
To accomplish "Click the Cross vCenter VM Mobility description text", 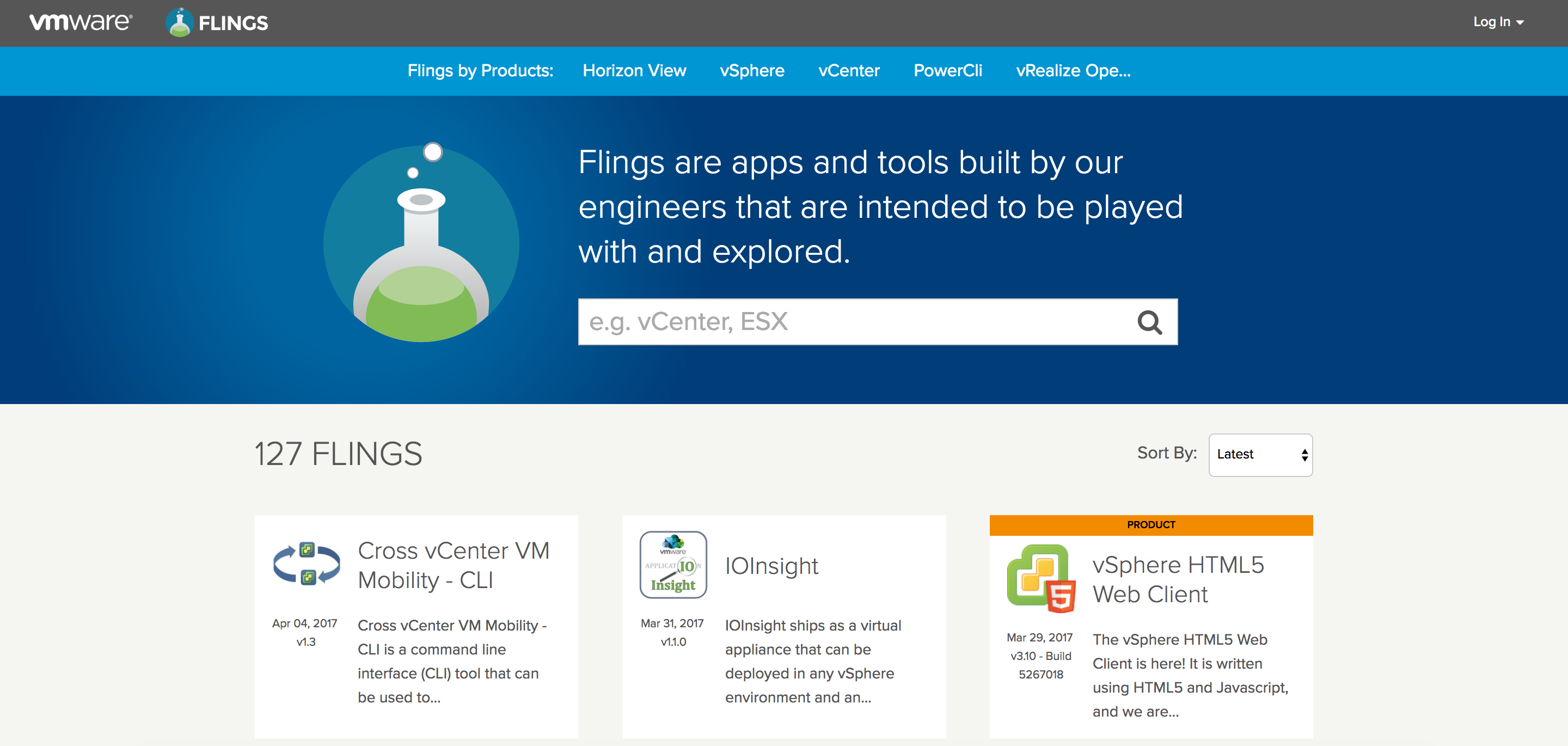I will [x=452, y=662].
